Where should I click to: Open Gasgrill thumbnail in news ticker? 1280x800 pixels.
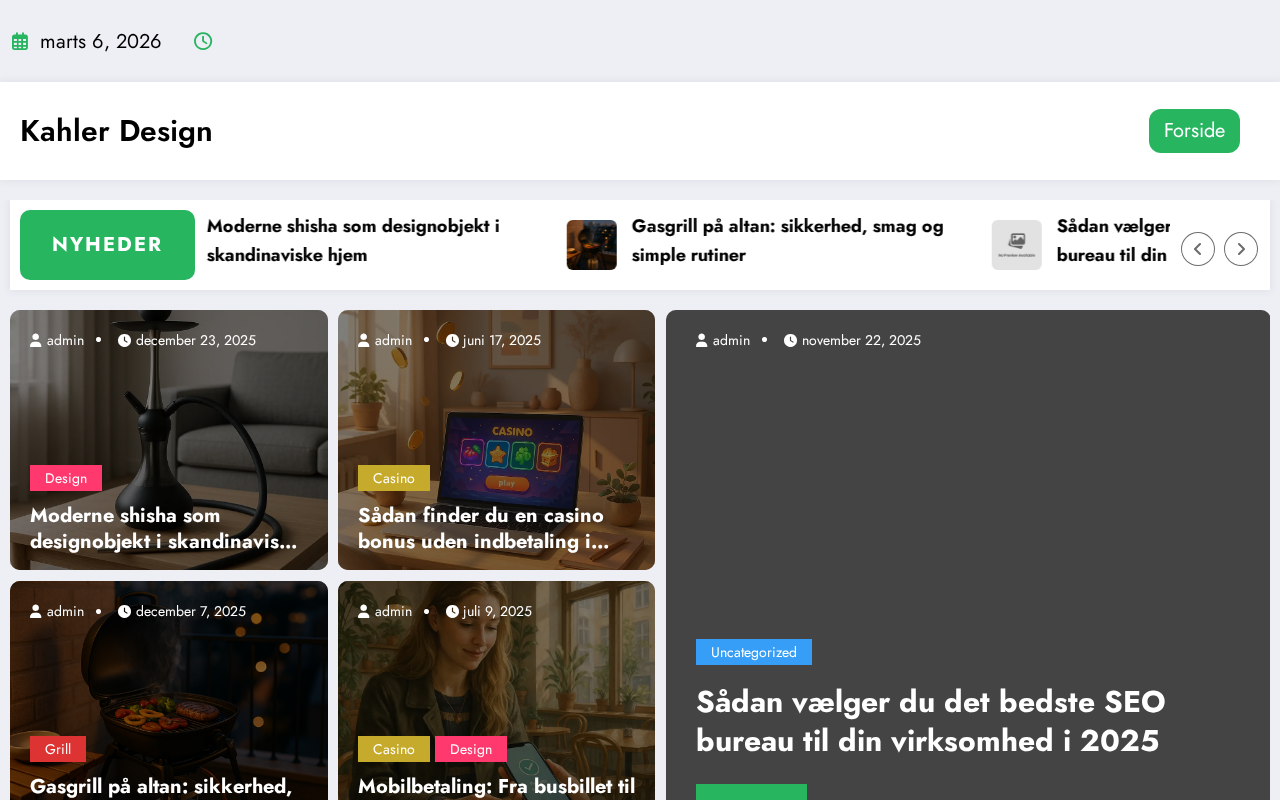pyautogui.click(x=592, y=245)
